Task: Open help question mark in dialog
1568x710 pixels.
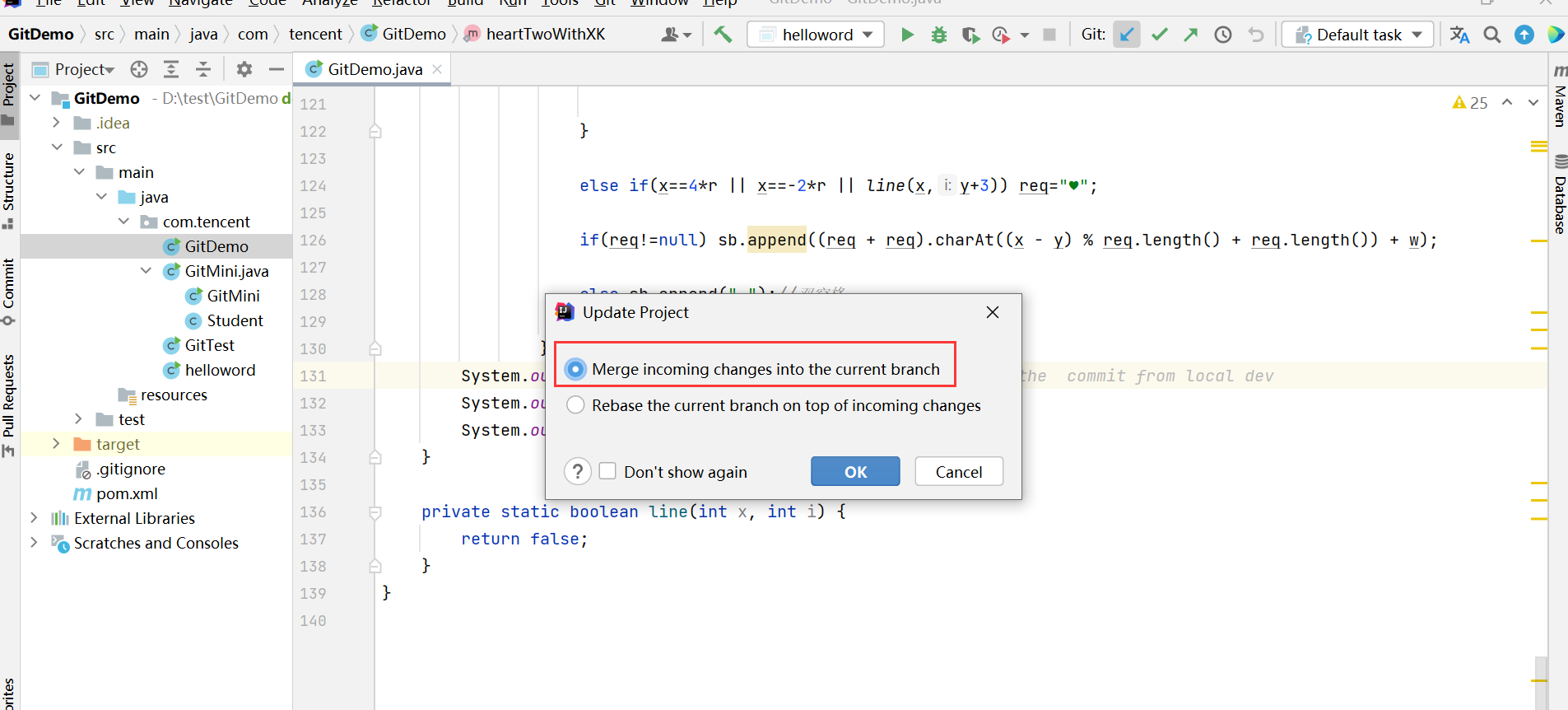Action: point(578,472)
